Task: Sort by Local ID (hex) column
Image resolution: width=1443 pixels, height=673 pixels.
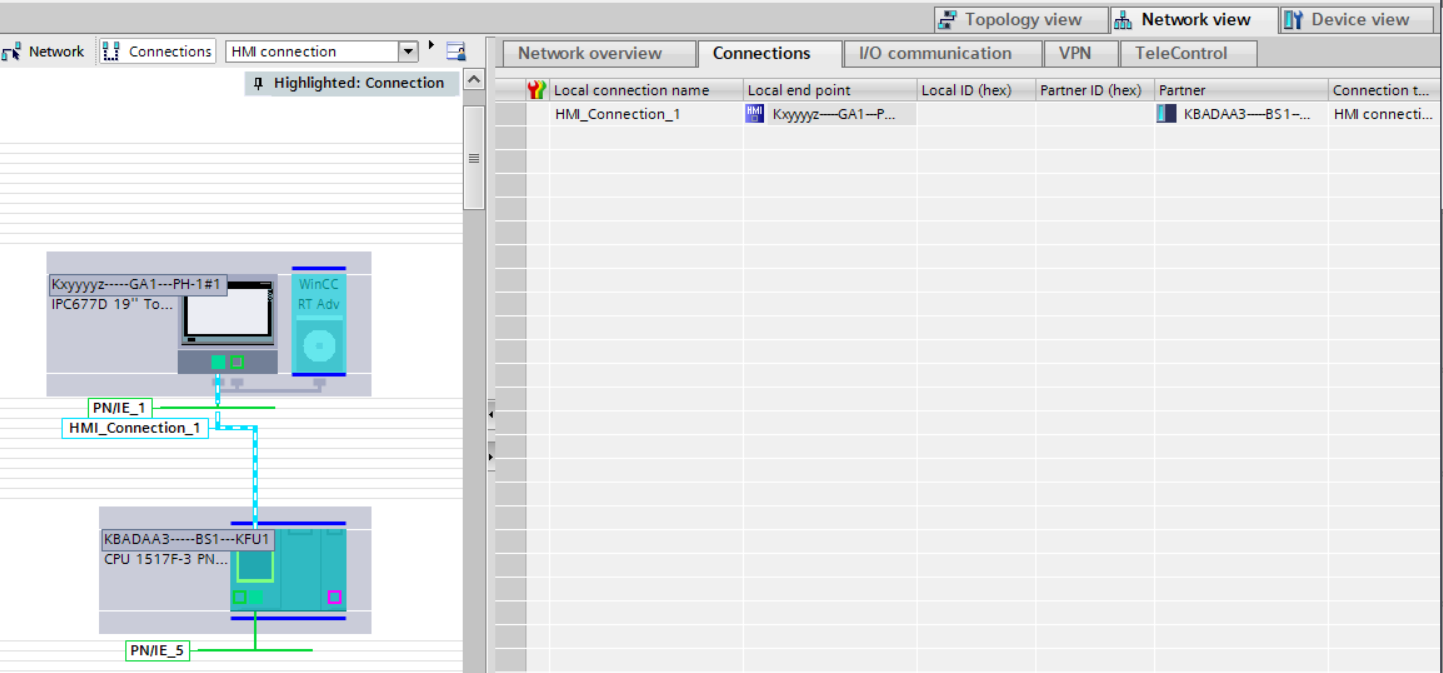Action: pyautogui.click(x=976, y=90)
